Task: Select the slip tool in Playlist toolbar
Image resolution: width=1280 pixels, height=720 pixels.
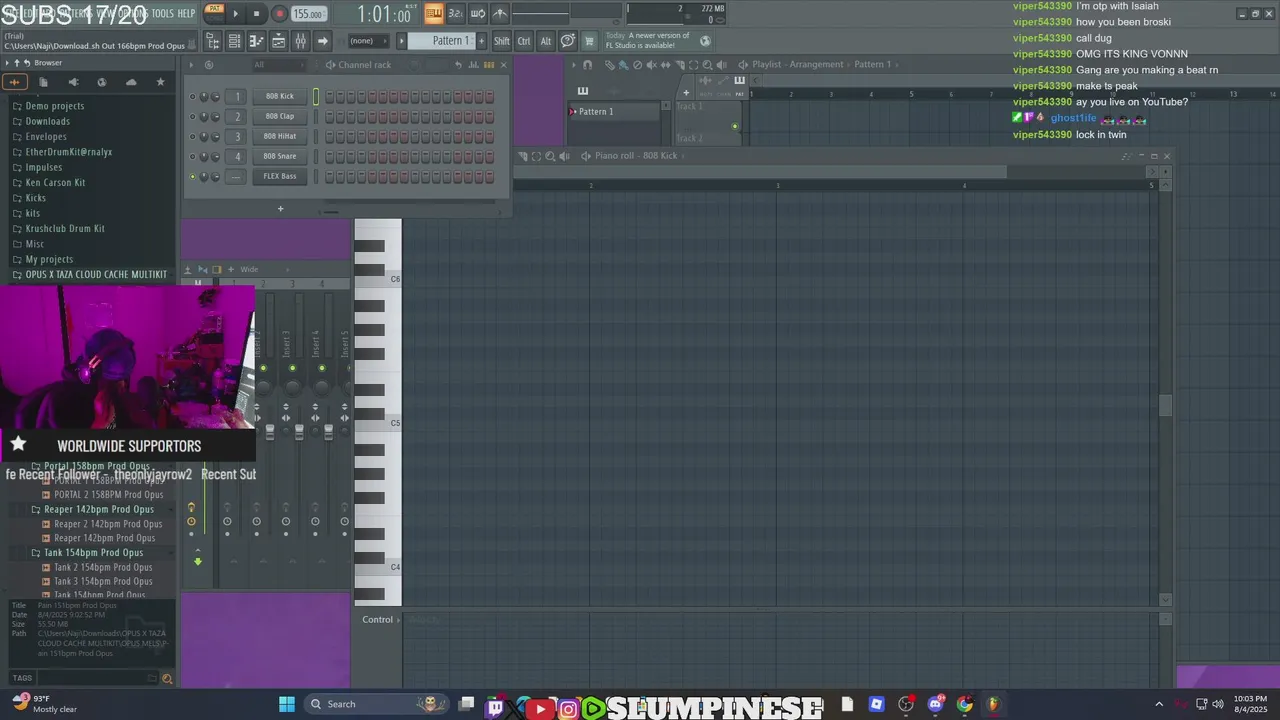Action: 666,65
